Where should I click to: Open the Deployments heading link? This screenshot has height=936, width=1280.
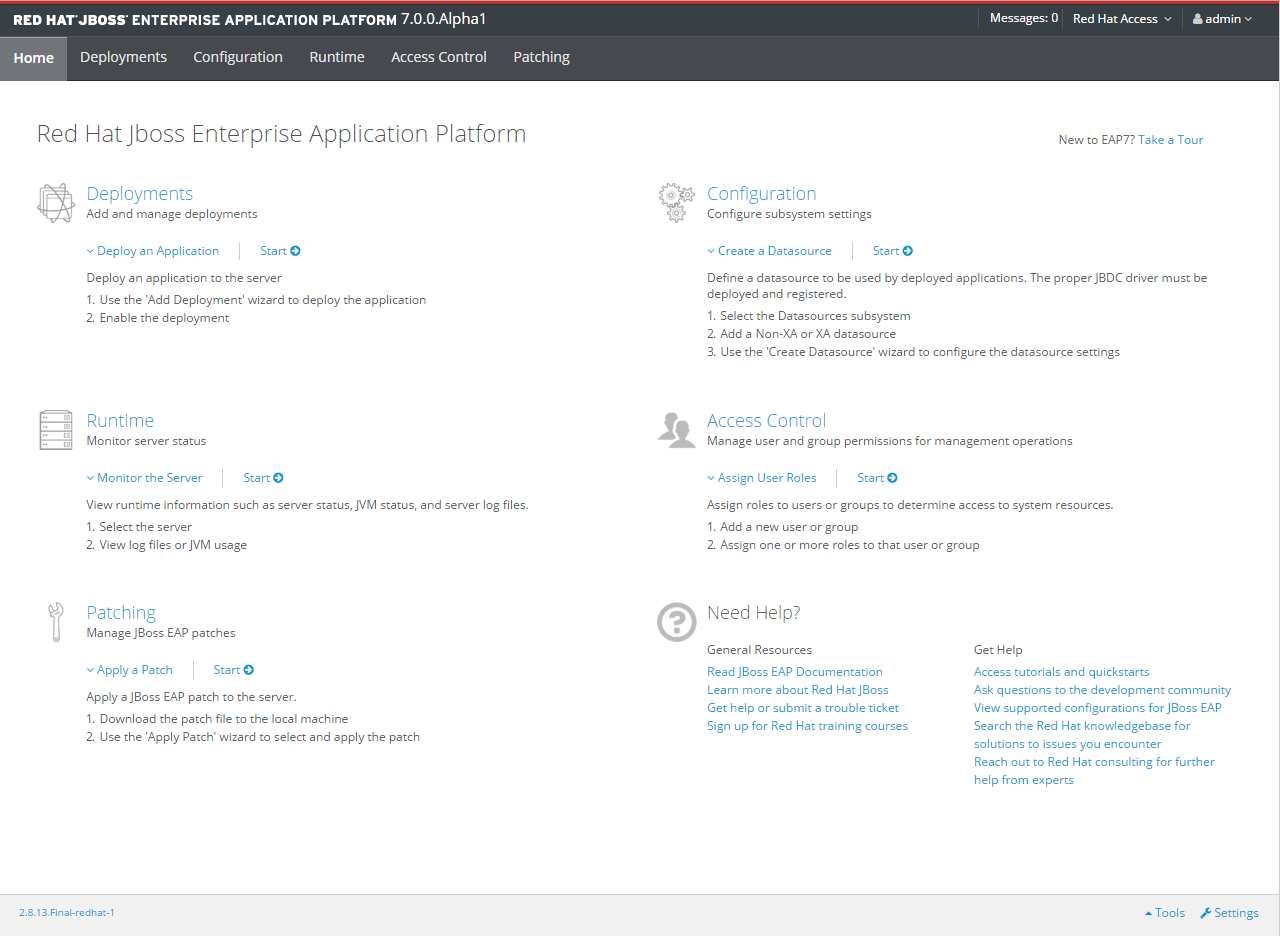pyautogui.click(x=140, y=194)
